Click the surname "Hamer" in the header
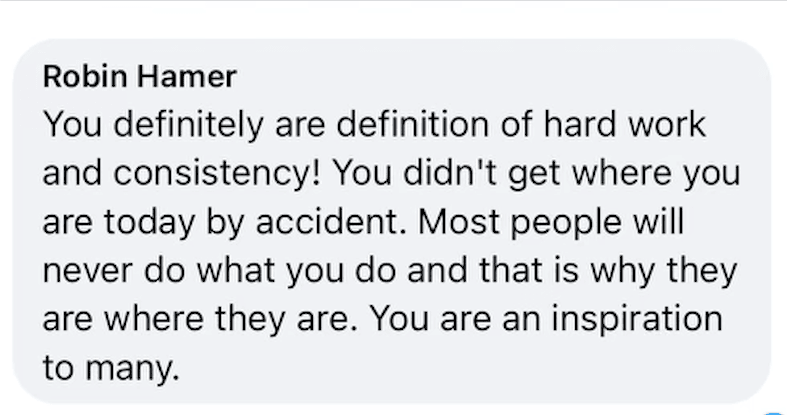This screenshot has width=787, height=415. 186,77
